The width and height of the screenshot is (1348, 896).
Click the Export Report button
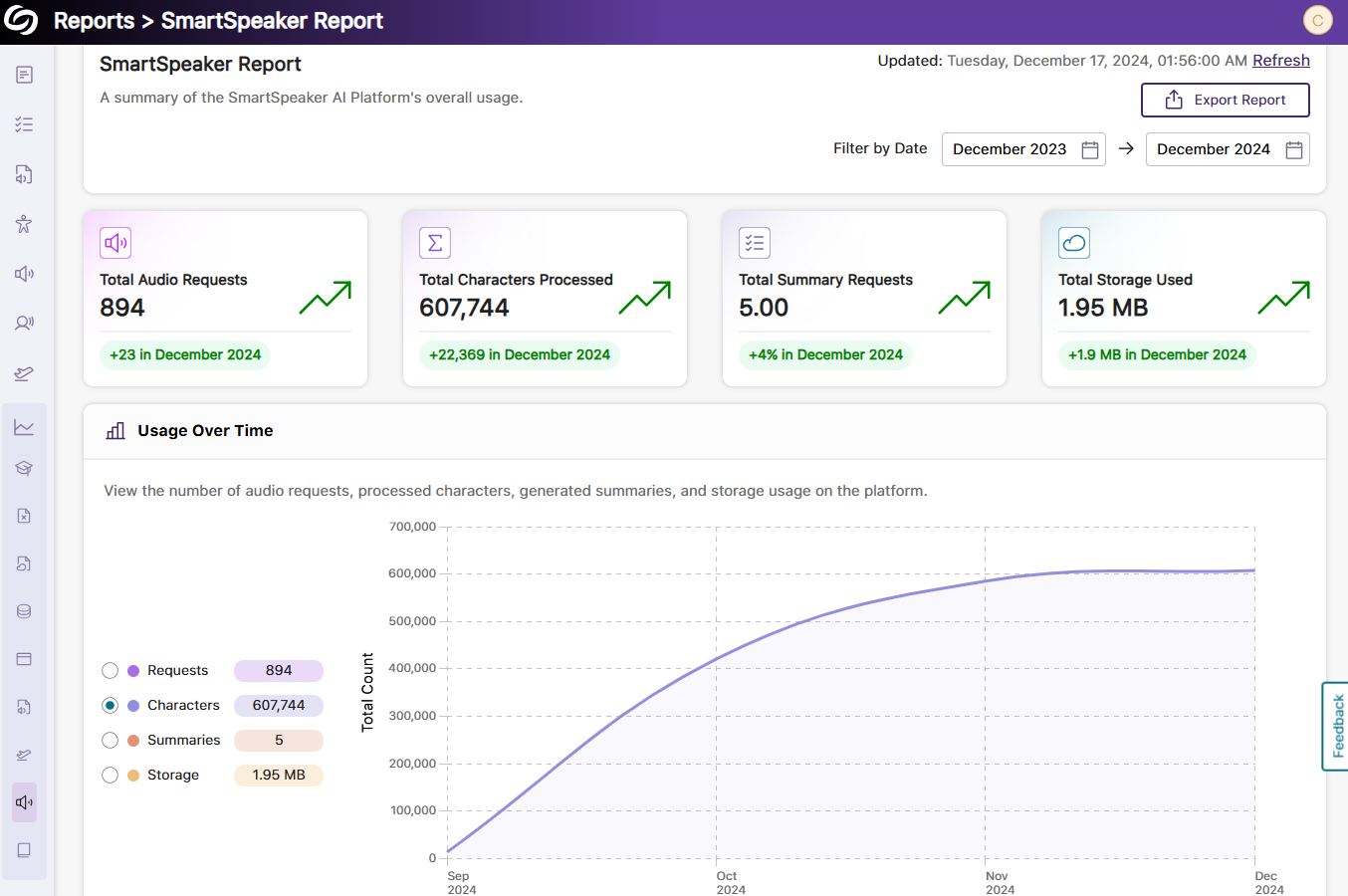click(x=1225, y=100)
